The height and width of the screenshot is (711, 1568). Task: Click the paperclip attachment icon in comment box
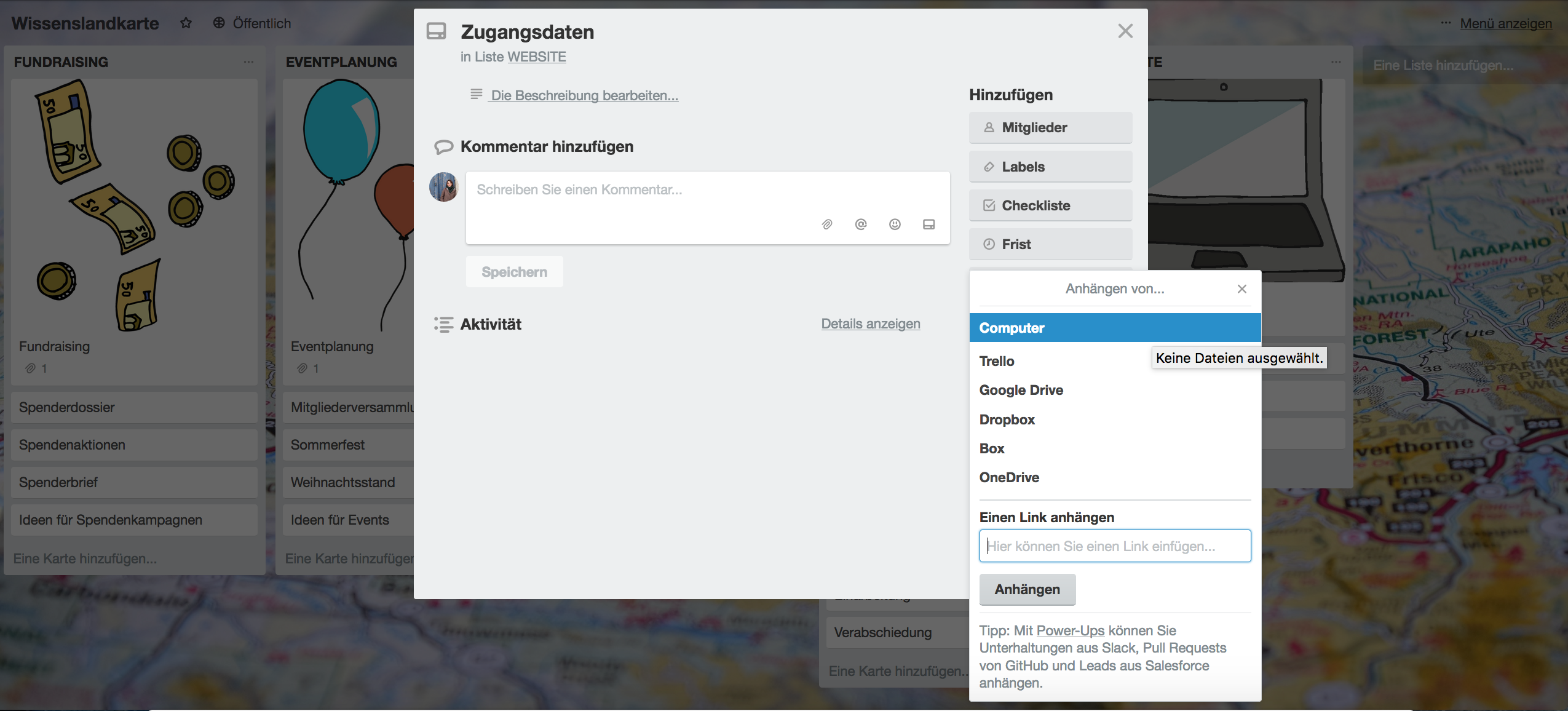tap(827, 224)
